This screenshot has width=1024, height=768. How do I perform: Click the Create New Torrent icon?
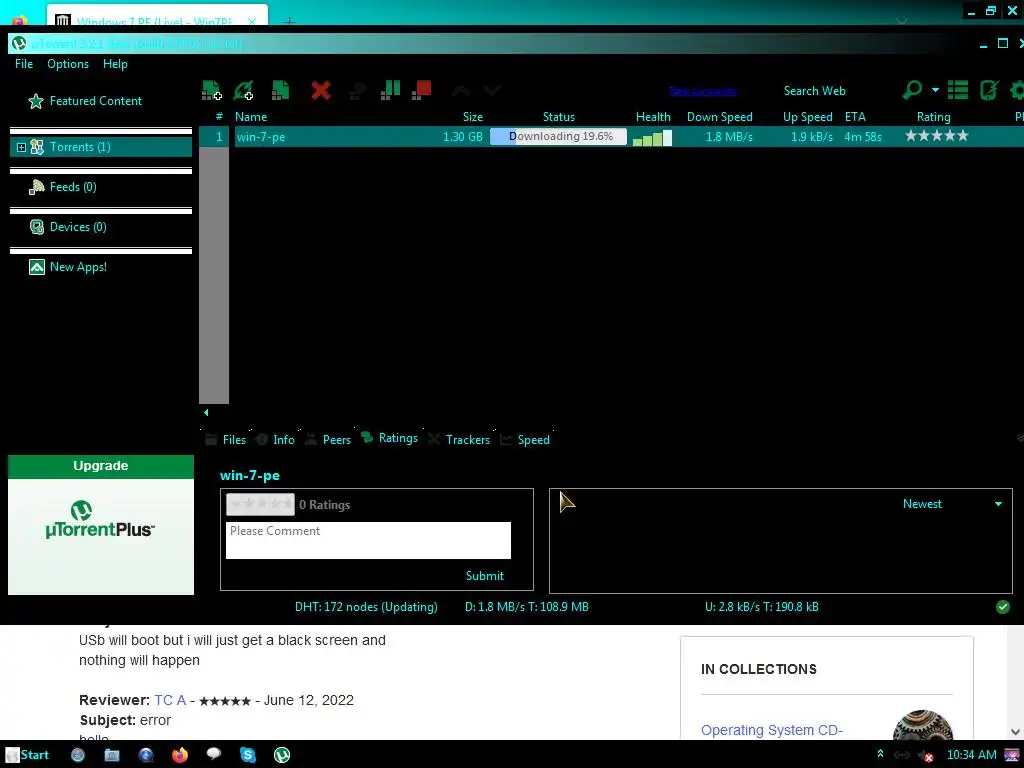click(x=281, y=90)
